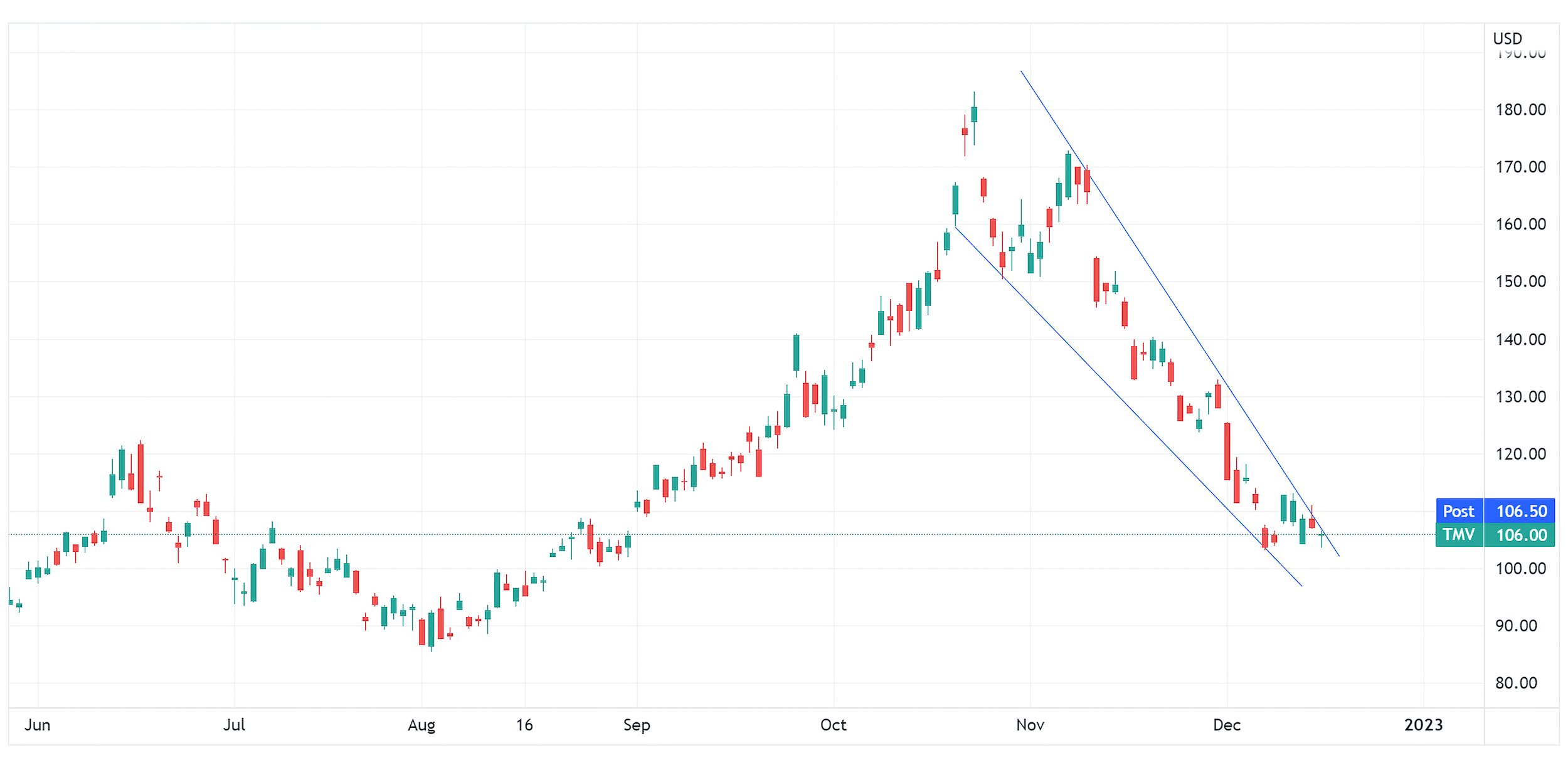This screenshot has height=775, width=1568.
Task: Click the Jun label on time axis
Action: point(37,725)
